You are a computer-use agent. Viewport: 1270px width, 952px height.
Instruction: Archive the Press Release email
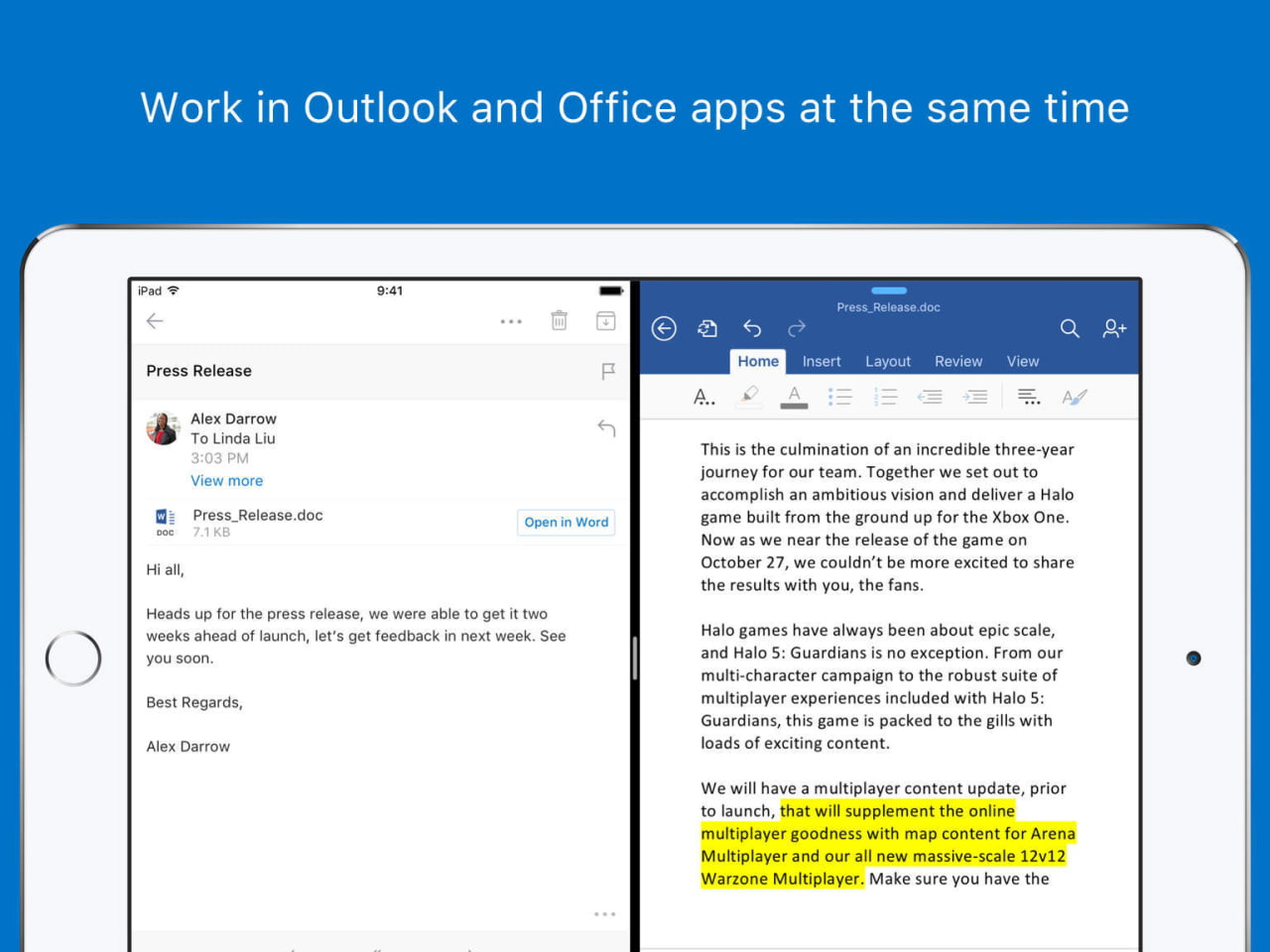click(606, 320)
